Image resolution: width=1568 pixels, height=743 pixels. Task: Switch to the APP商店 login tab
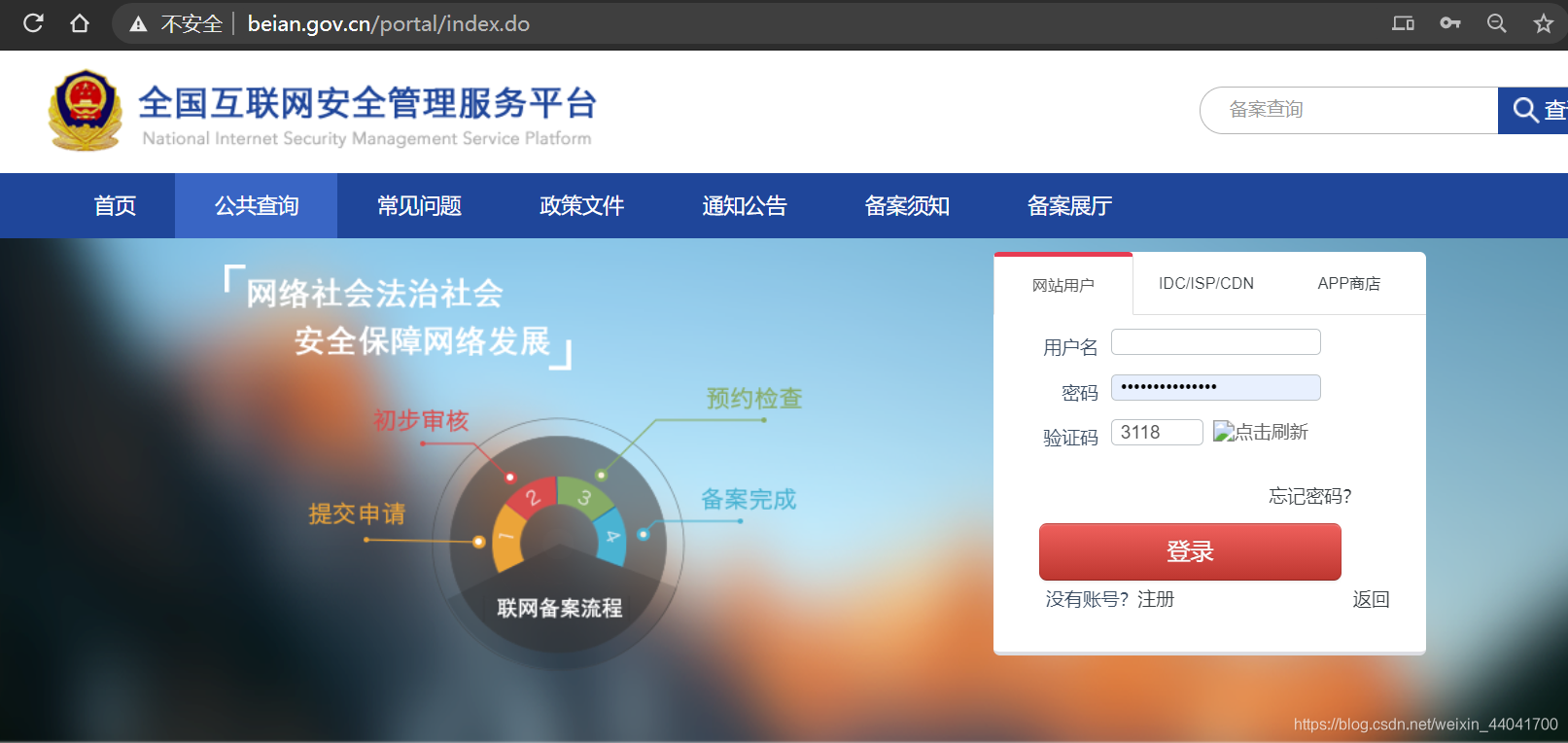1349,283
